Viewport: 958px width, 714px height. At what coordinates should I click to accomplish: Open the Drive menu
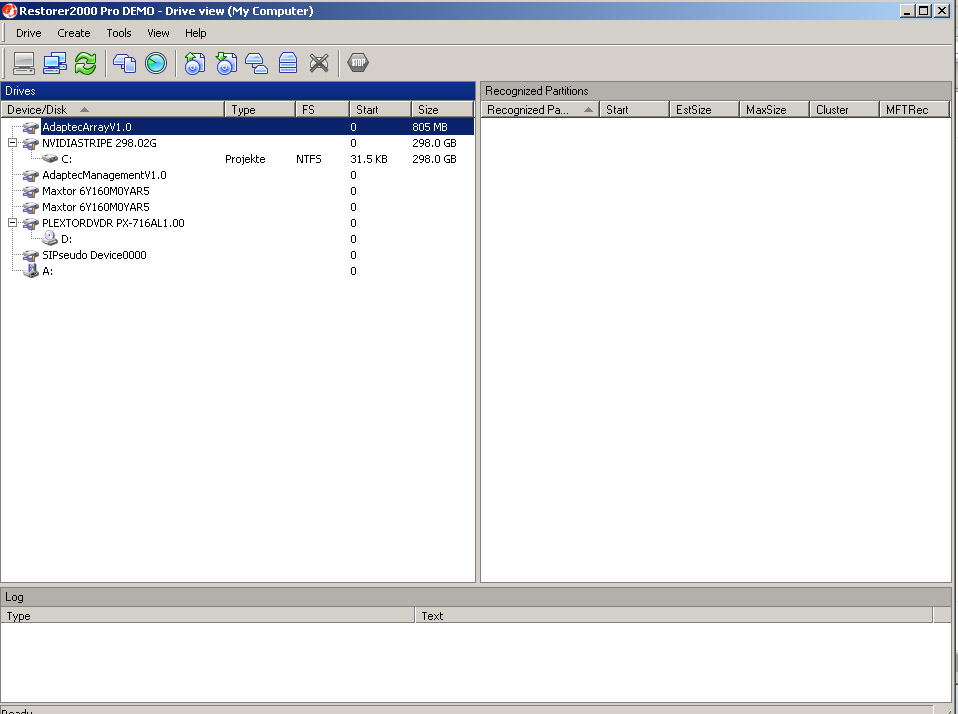[x=29, y=33]
